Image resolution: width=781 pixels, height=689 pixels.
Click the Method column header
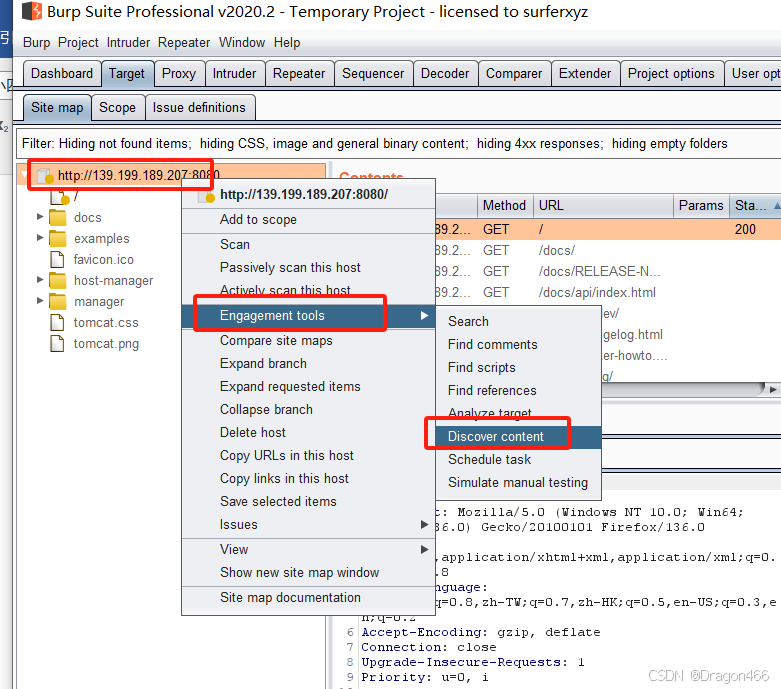pos(505,205)
